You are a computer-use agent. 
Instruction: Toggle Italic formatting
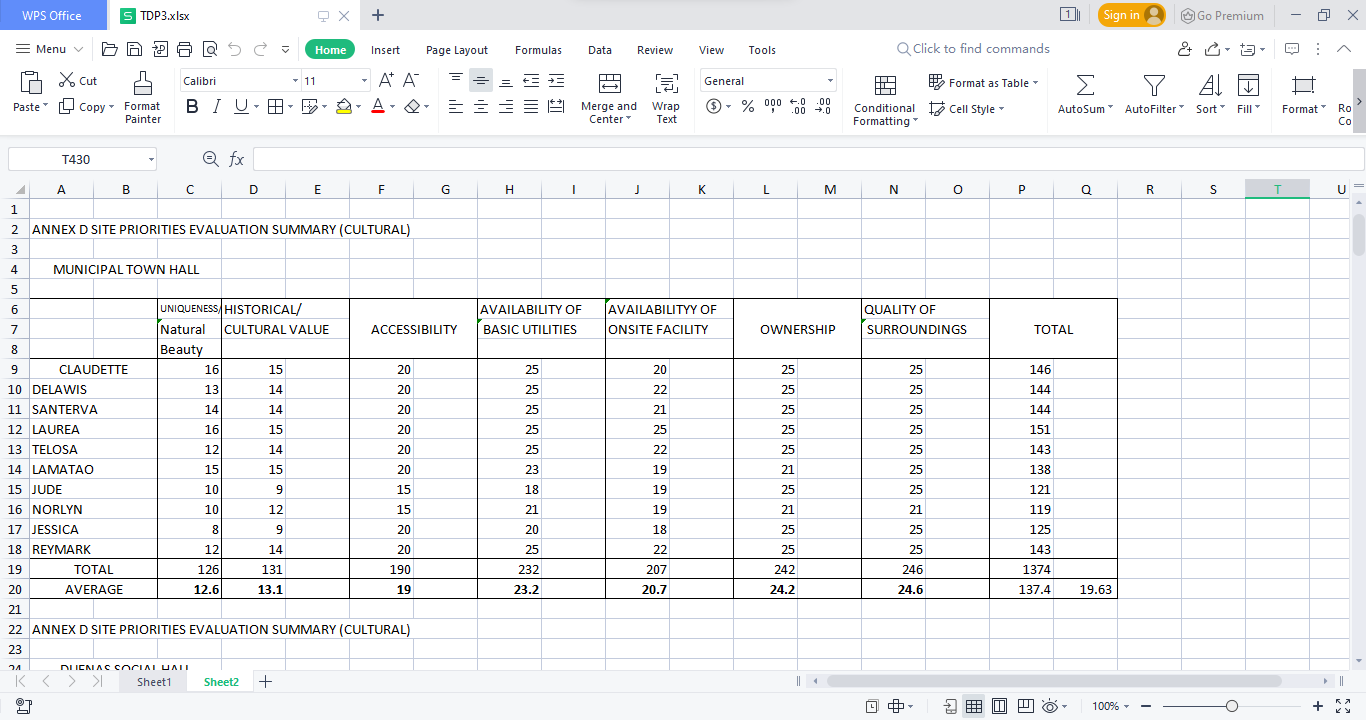217,107
